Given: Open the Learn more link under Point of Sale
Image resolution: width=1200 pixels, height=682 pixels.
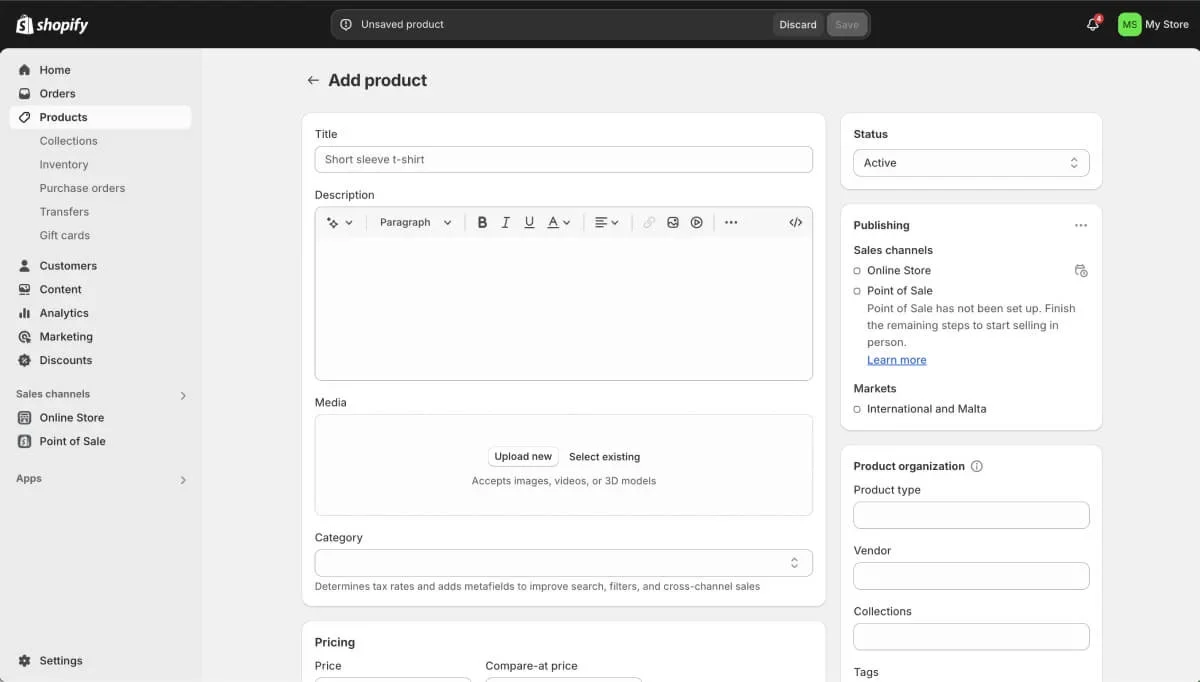Looking at the screenshot, I should pos(896,359).
